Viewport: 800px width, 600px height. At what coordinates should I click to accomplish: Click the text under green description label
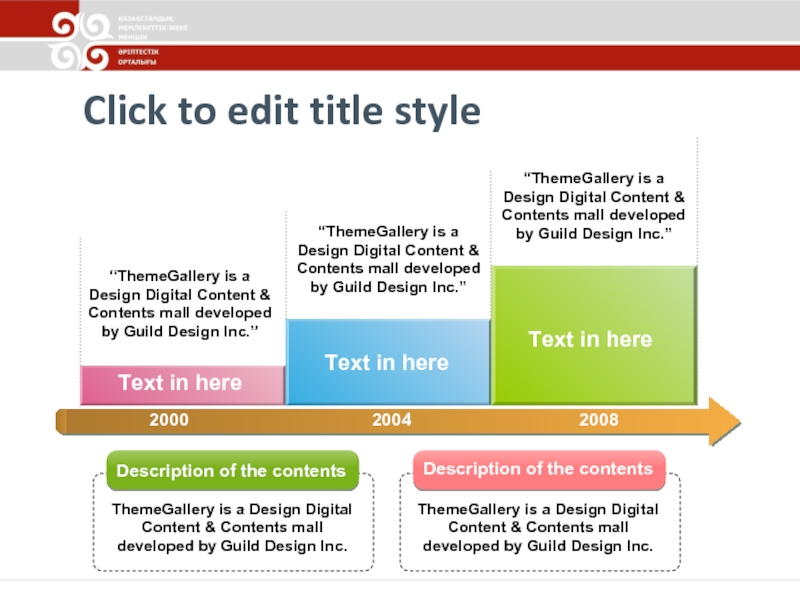(232, 528)
